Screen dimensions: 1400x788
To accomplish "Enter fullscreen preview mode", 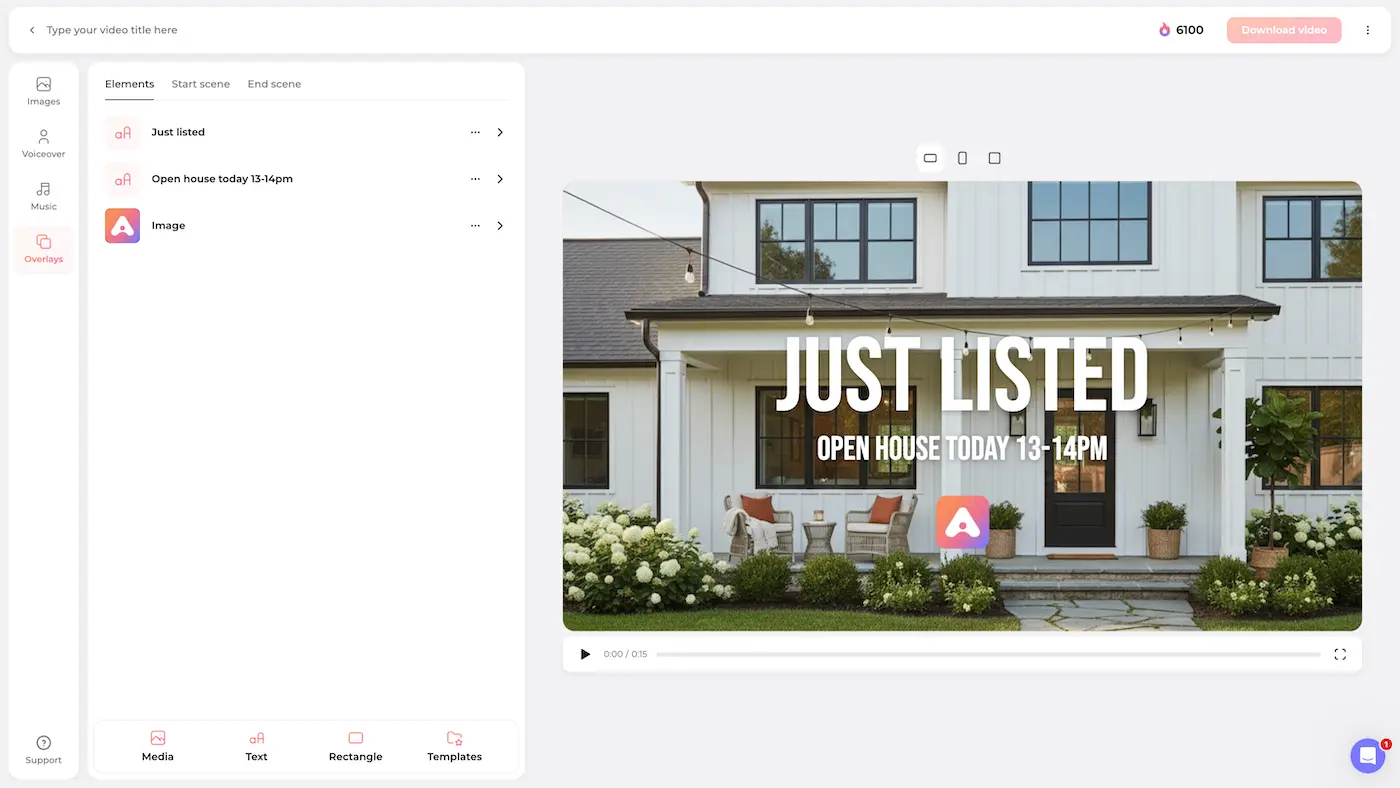I will click(1340, 653).
